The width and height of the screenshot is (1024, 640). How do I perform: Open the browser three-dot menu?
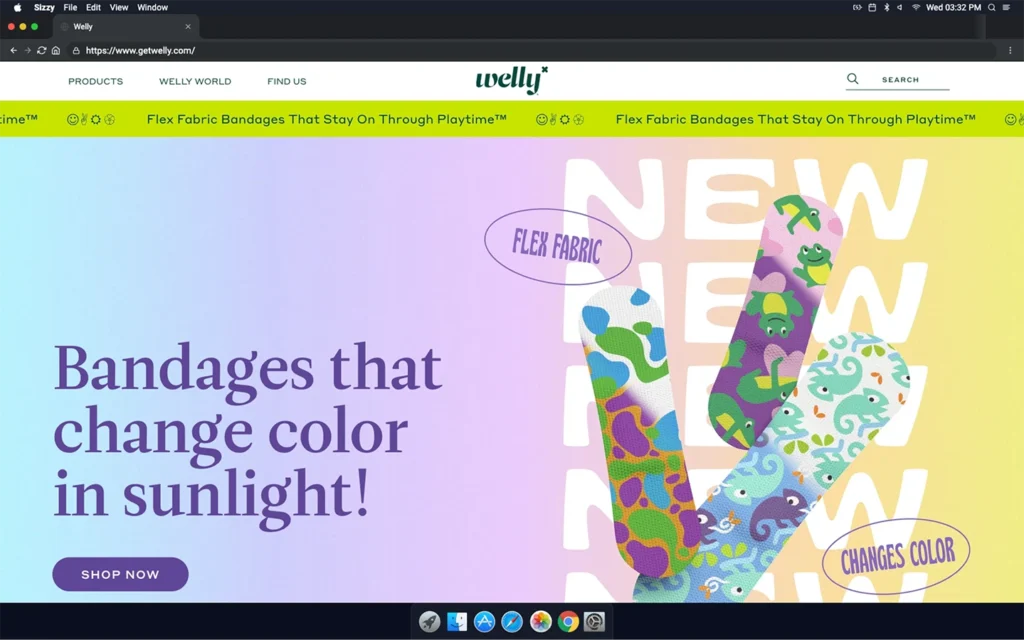pos(1010,50)
